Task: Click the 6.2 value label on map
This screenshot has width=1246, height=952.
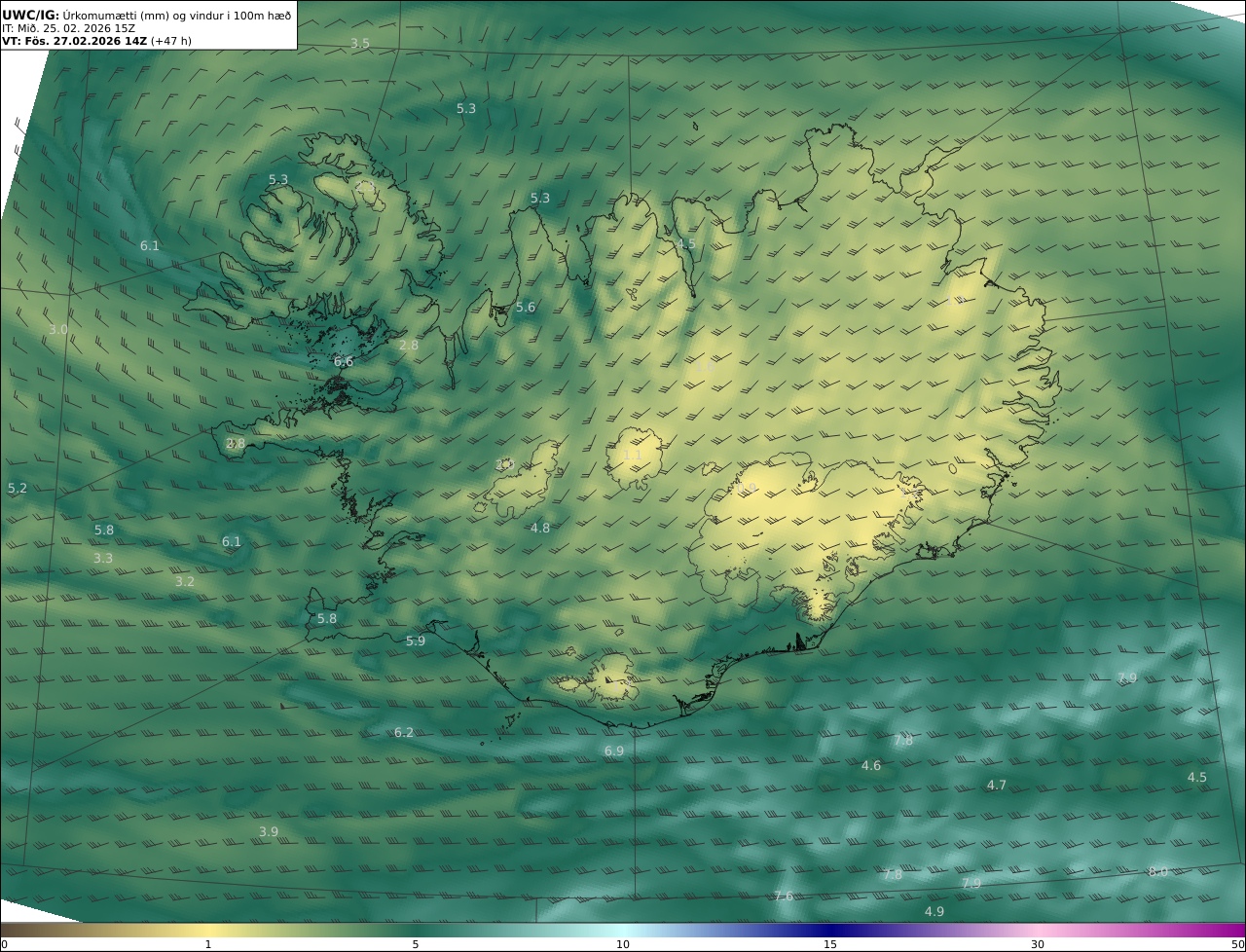Action: [404, 733]
